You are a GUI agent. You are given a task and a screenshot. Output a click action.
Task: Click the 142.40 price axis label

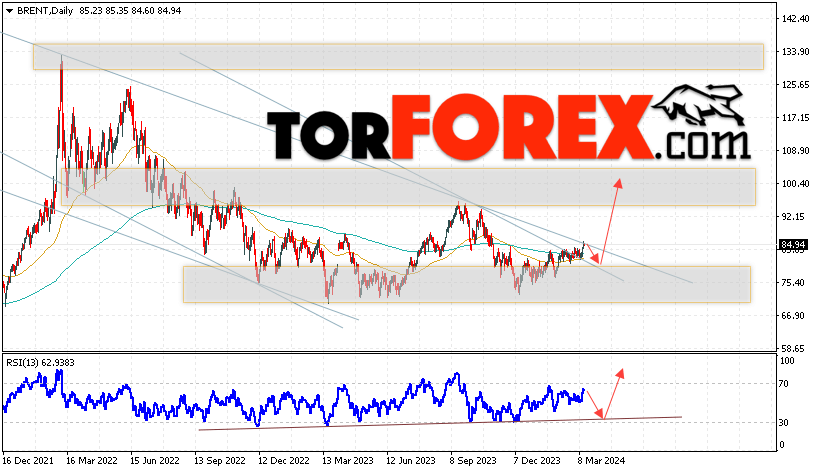click(796, 19)
